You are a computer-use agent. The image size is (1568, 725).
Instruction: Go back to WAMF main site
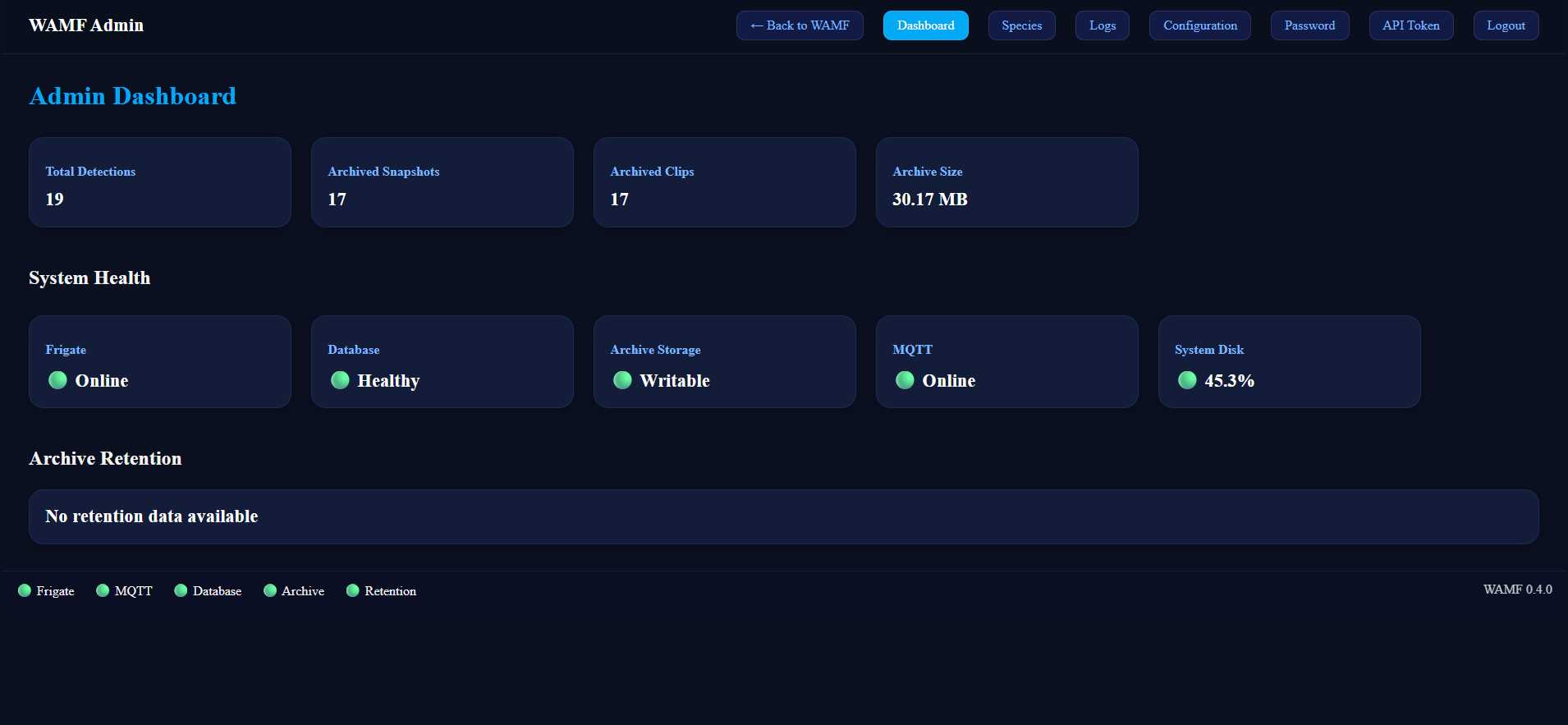click(800, 25)
